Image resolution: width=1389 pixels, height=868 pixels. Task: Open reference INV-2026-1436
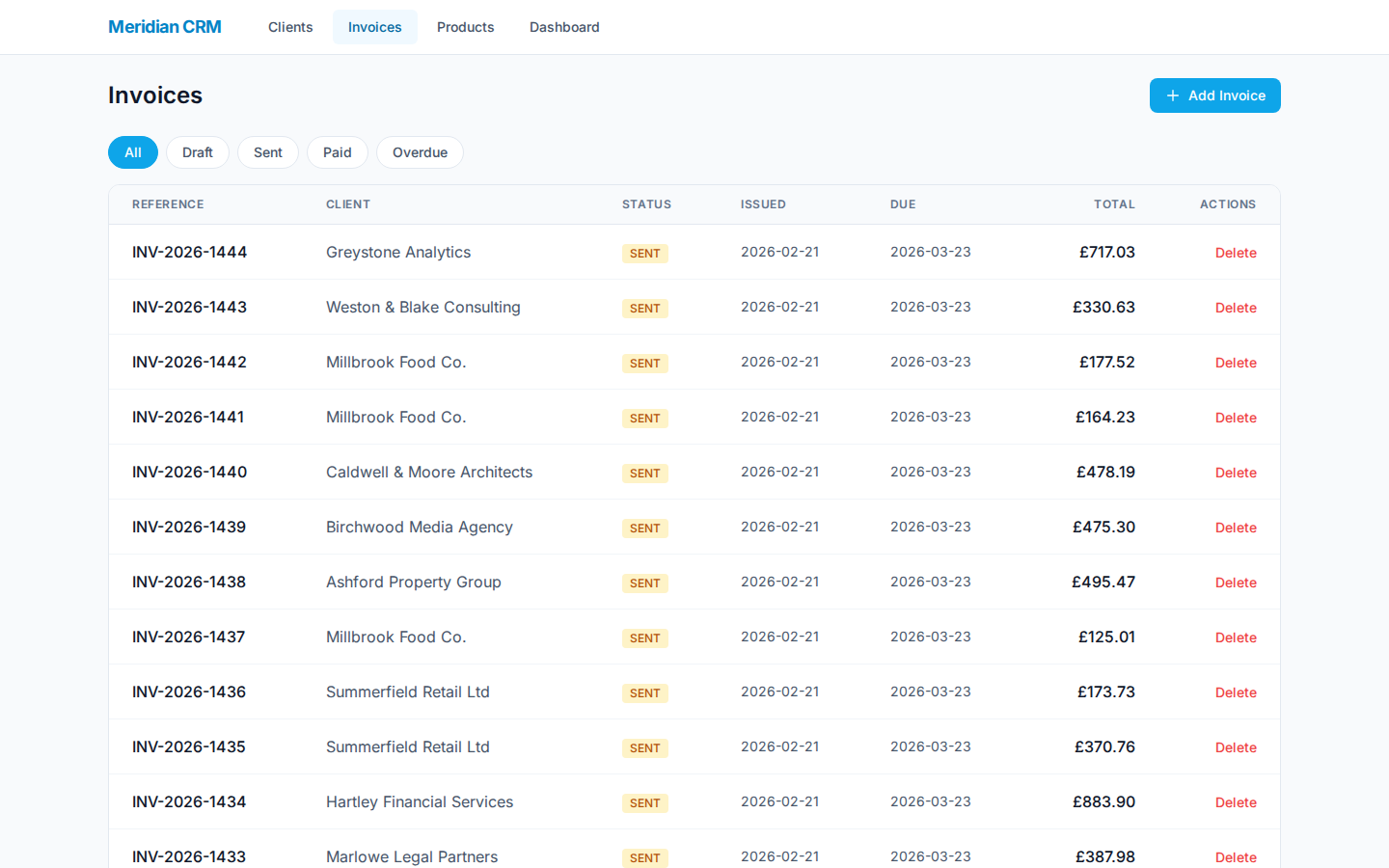click(189, 692)
